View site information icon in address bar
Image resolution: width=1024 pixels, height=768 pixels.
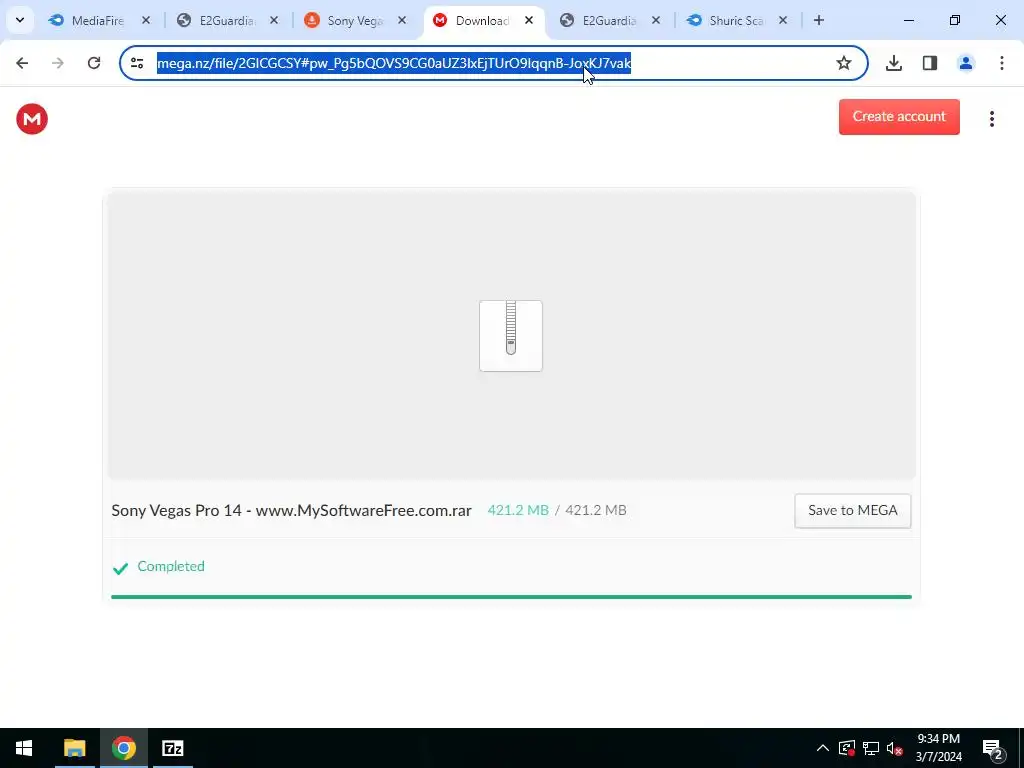click(137, 63)
